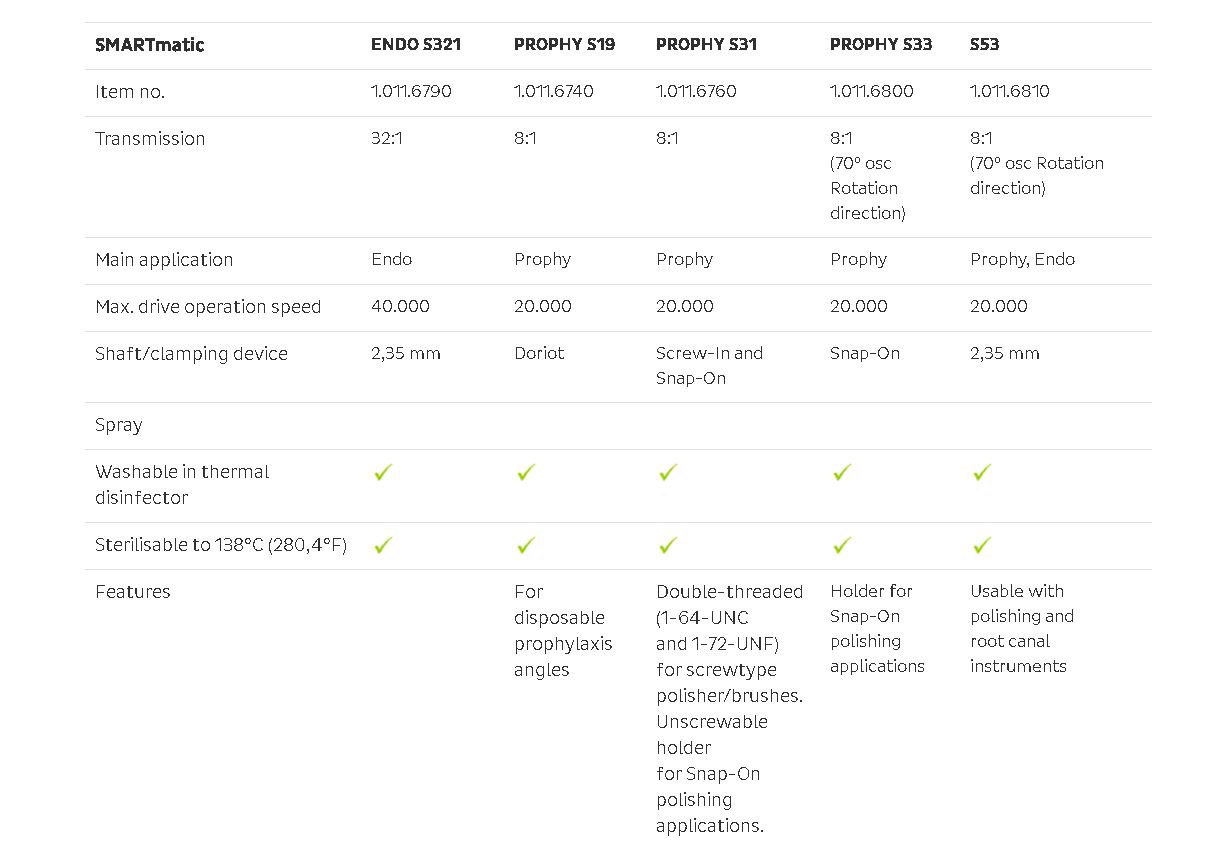Viewport: 1208px width, 859px height.
Task: Click sterilisable checkmark for PROPHY S19
Action: (526, 545)
